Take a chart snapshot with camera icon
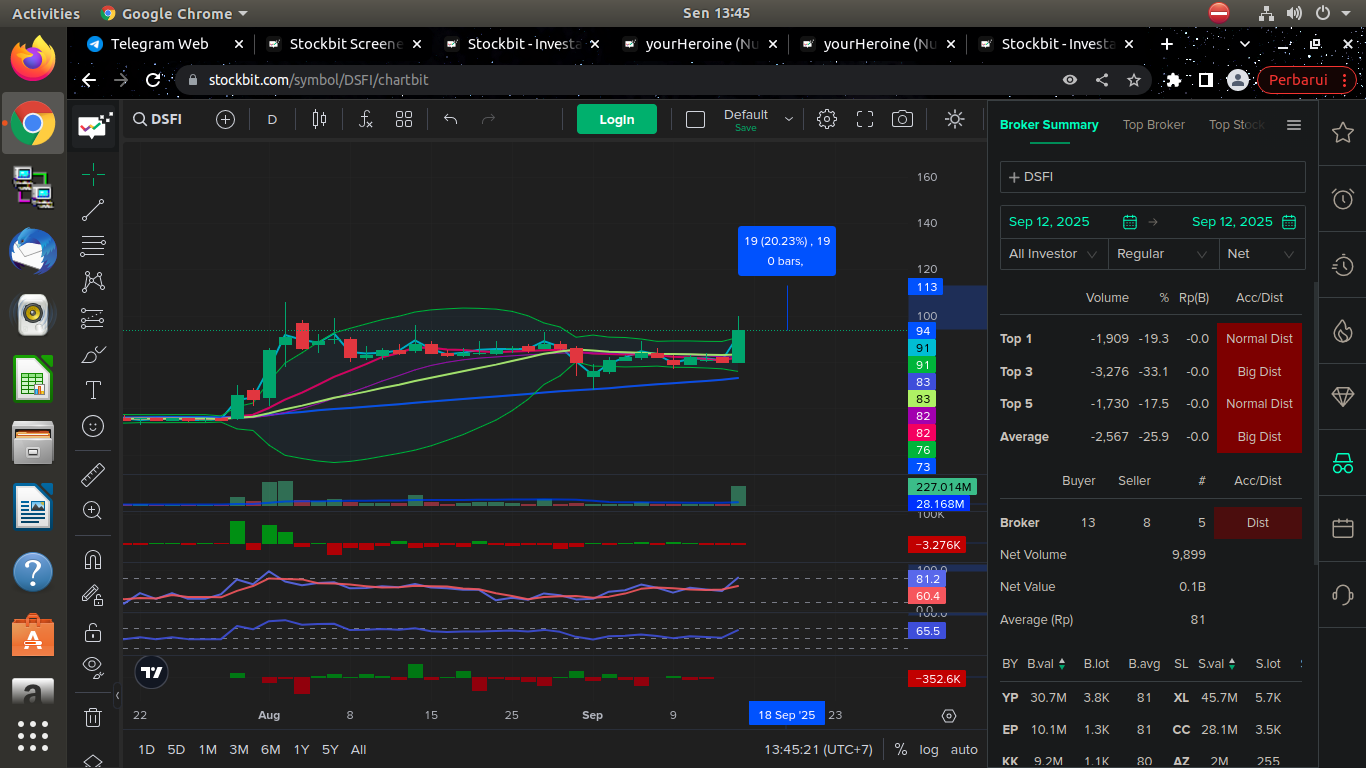The image size is (1366, 768). [x=903, y=119]
